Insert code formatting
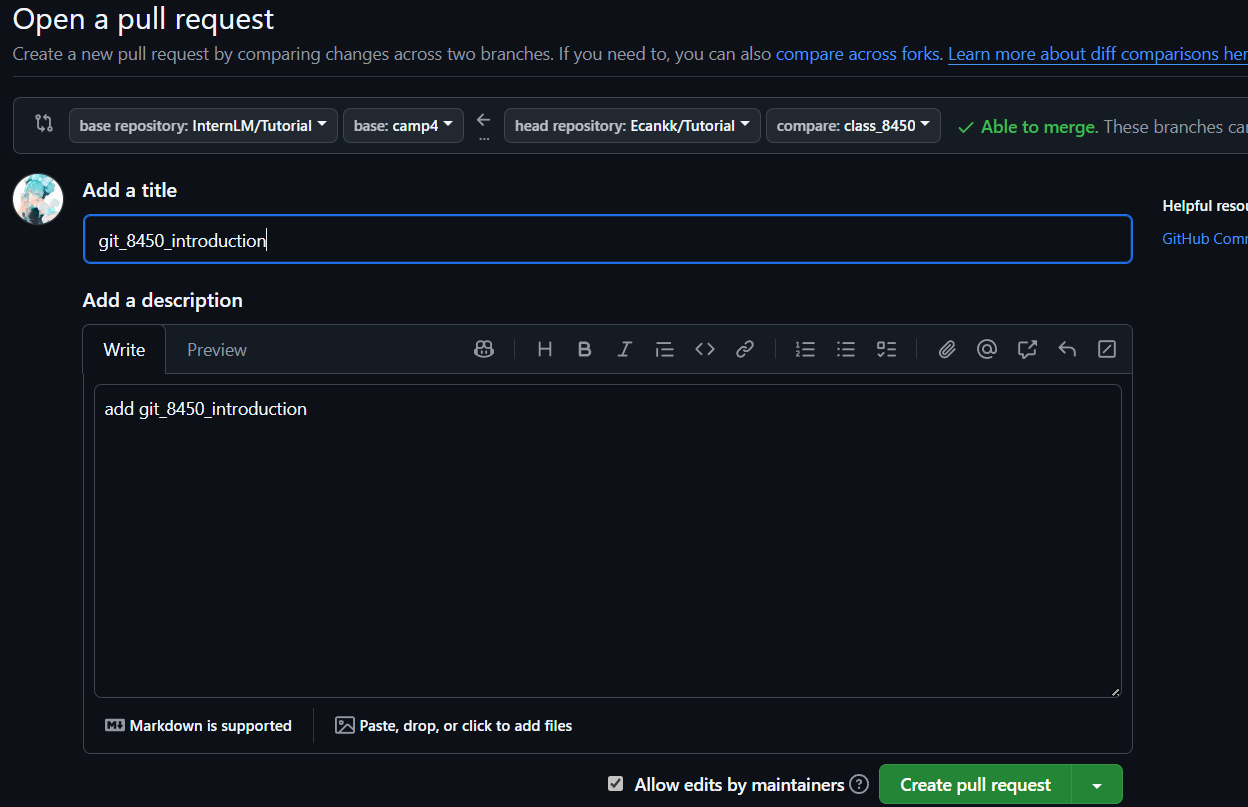The width and height of the screenshot is (1248, 807). (x=705, y=349)
